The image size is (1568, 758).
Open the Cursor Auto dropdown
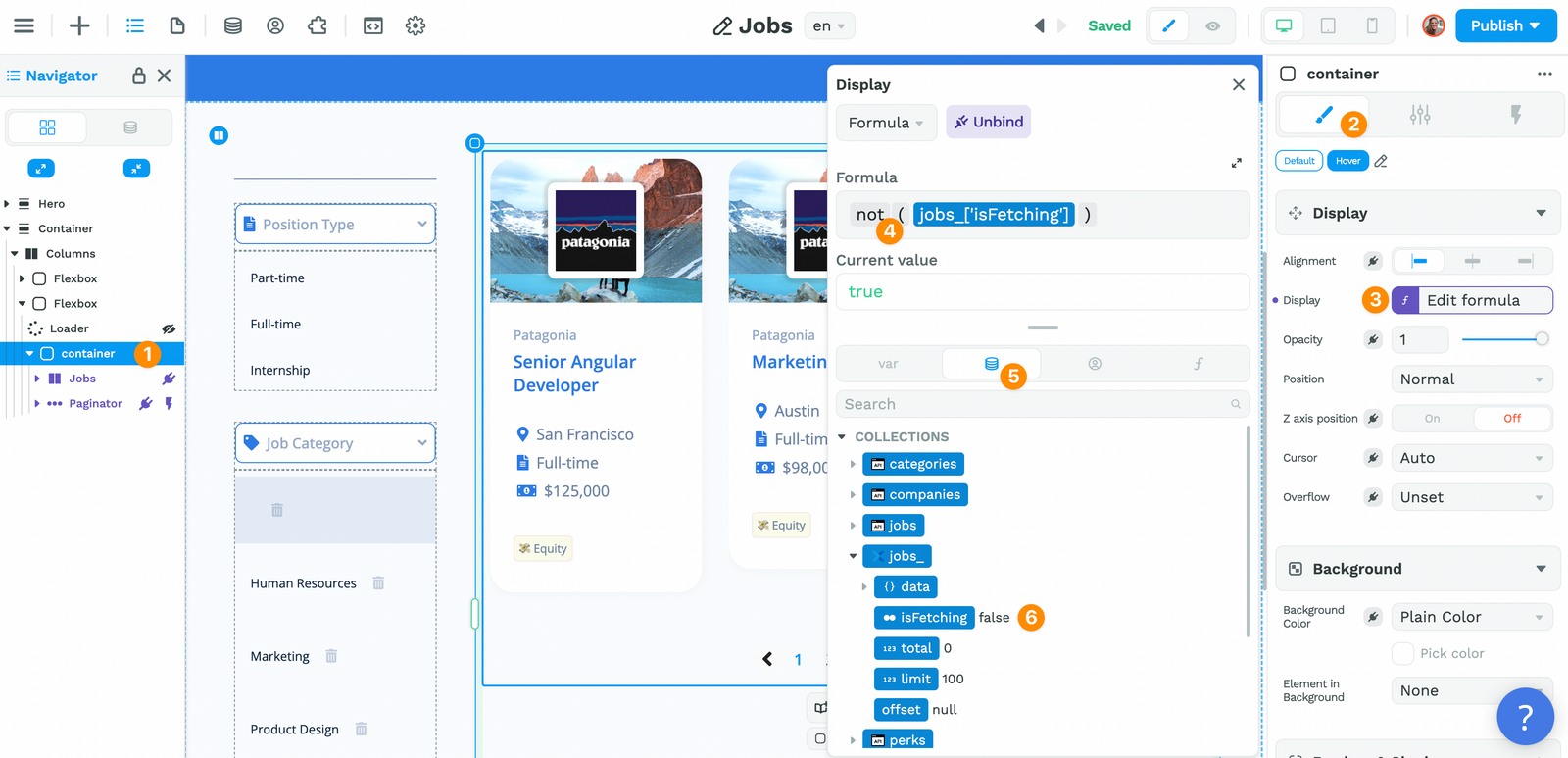point(1471,458)
